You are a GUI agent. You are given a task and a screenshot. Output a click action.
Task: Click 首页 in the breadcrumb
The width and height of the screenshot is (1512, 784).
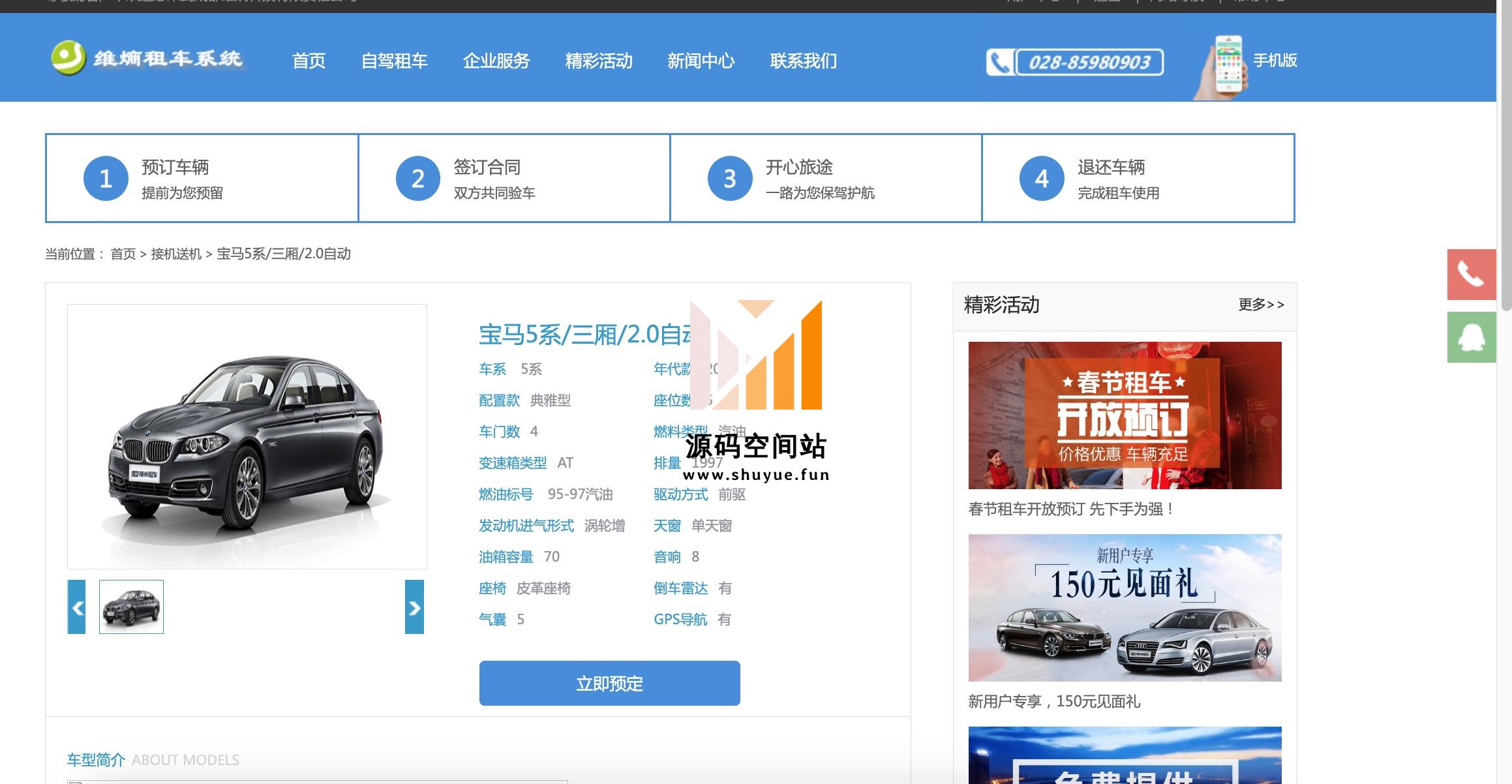[123, 254]
